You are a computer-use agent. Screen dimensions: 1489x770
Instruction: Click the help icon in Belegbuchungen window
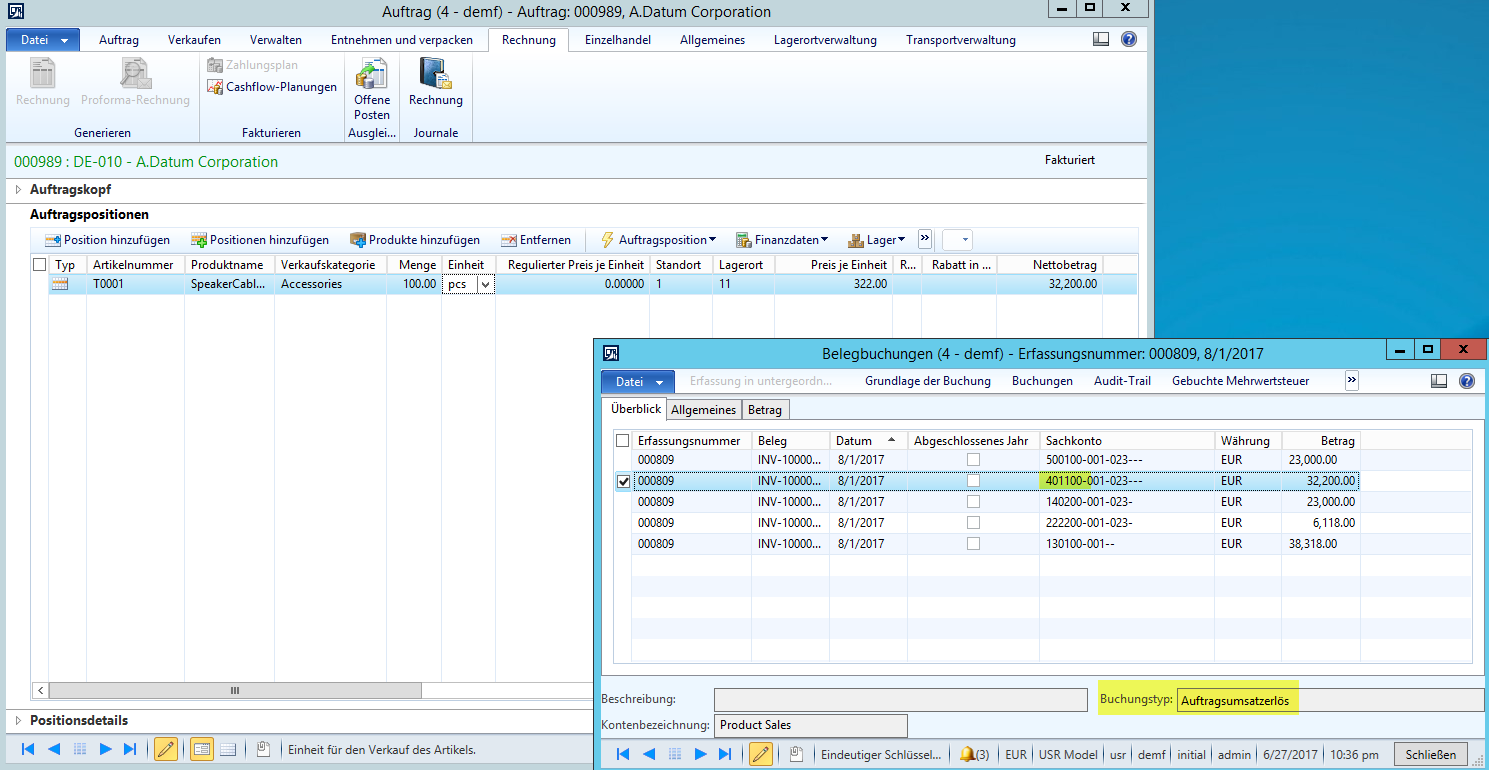pyautogui.click(x=1467, y=381)
